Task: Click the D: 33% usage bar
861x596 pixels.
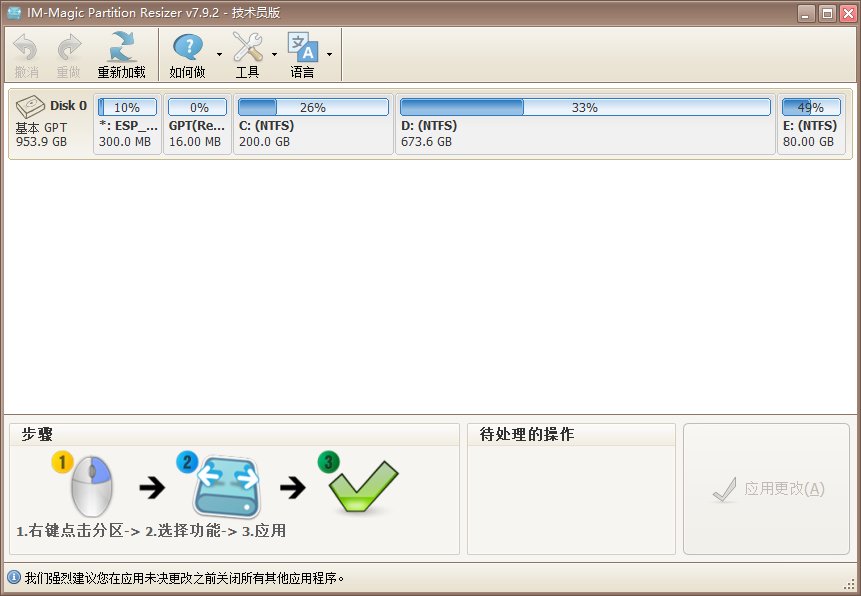Action: point(585,107)
